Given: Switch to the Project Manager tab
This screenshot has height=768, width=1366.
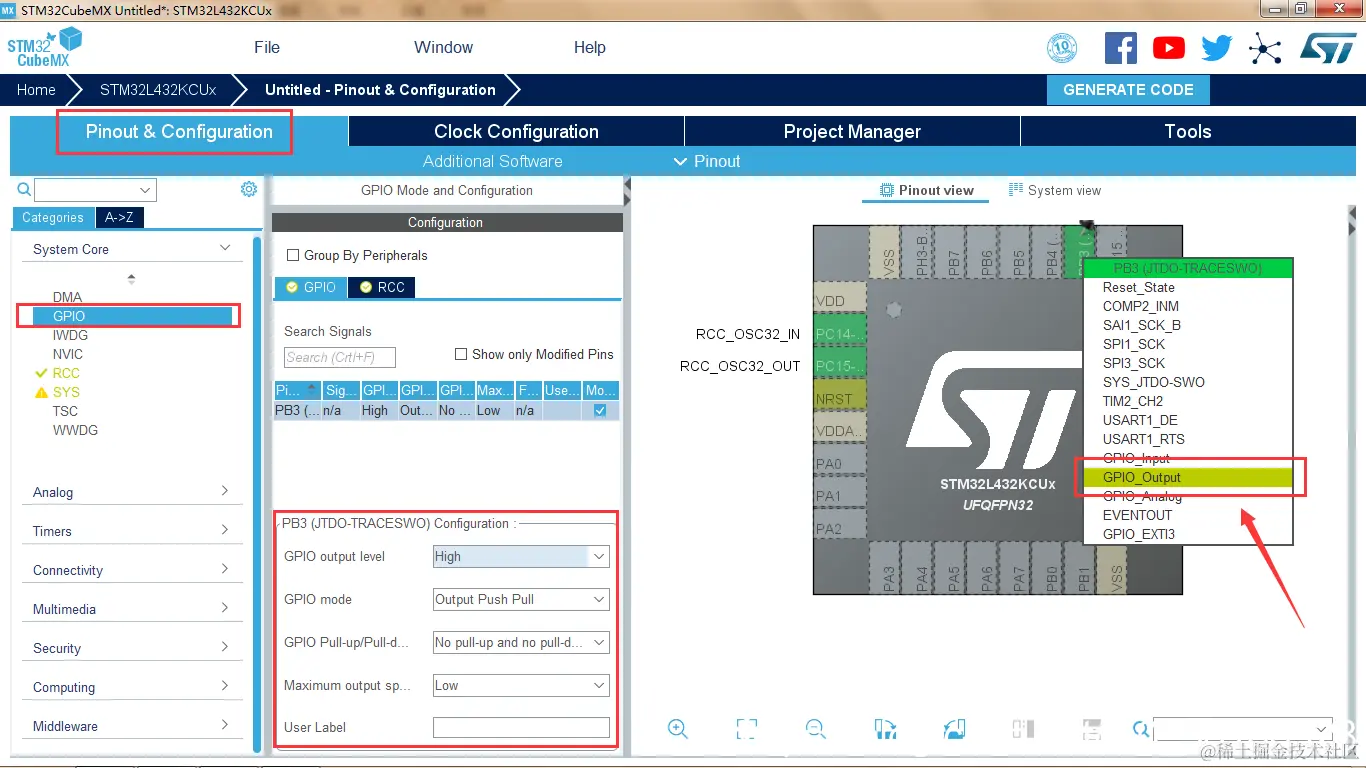Looking at the screenshot, I should [x=852, y=131].
